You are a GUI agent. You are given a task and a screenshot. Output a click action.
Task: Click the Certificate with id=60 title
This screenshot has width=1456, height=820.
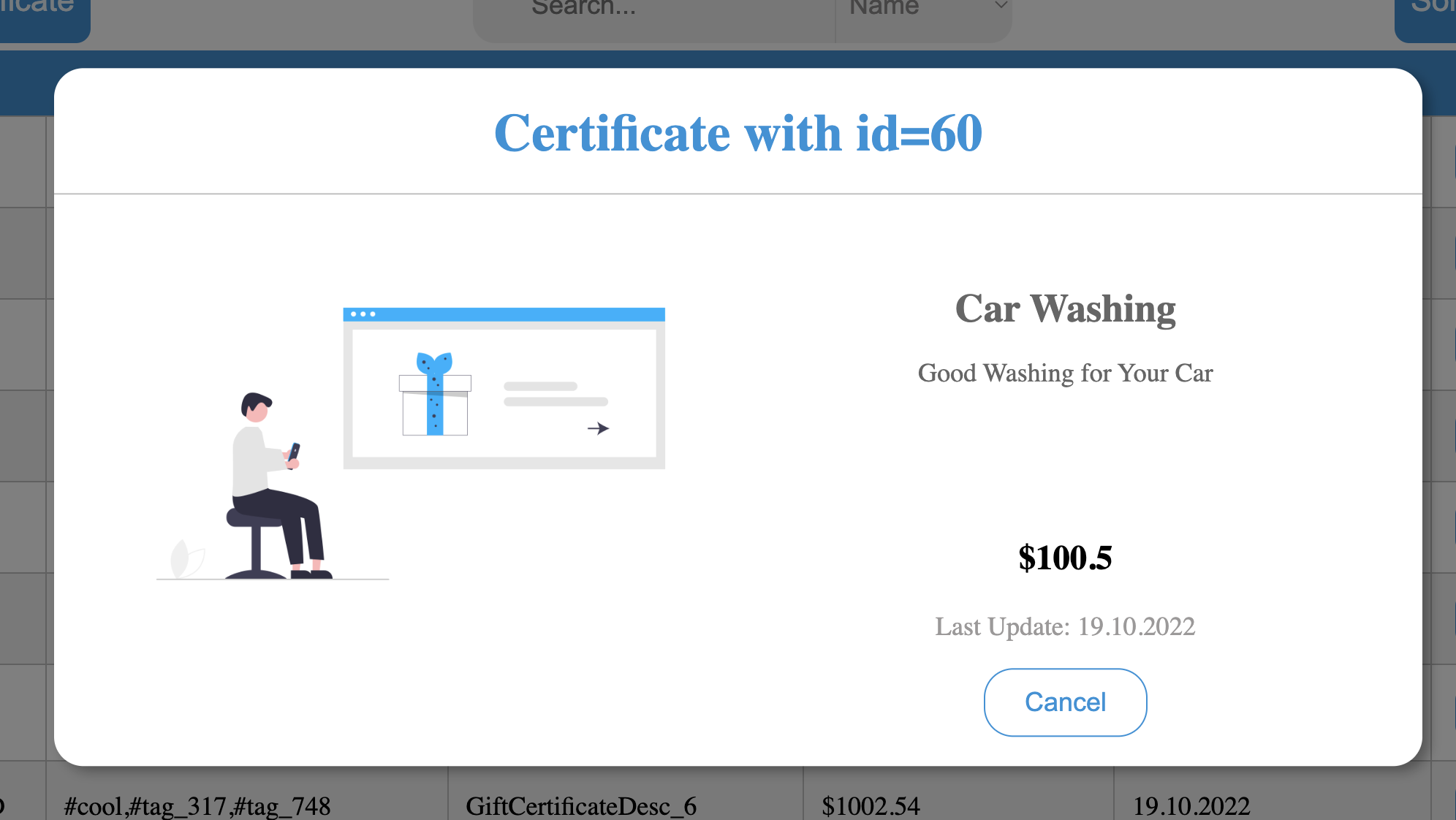tap(738, 134)
